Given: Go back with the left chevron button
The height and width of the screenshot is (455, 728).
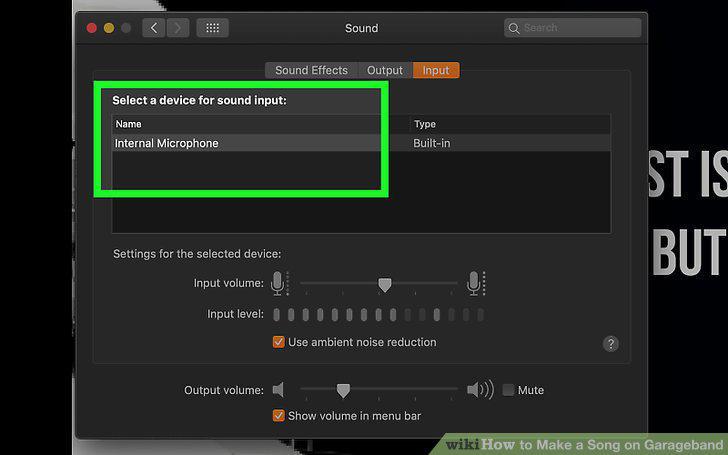Looking at the screenshot, I should coord(154,28).
